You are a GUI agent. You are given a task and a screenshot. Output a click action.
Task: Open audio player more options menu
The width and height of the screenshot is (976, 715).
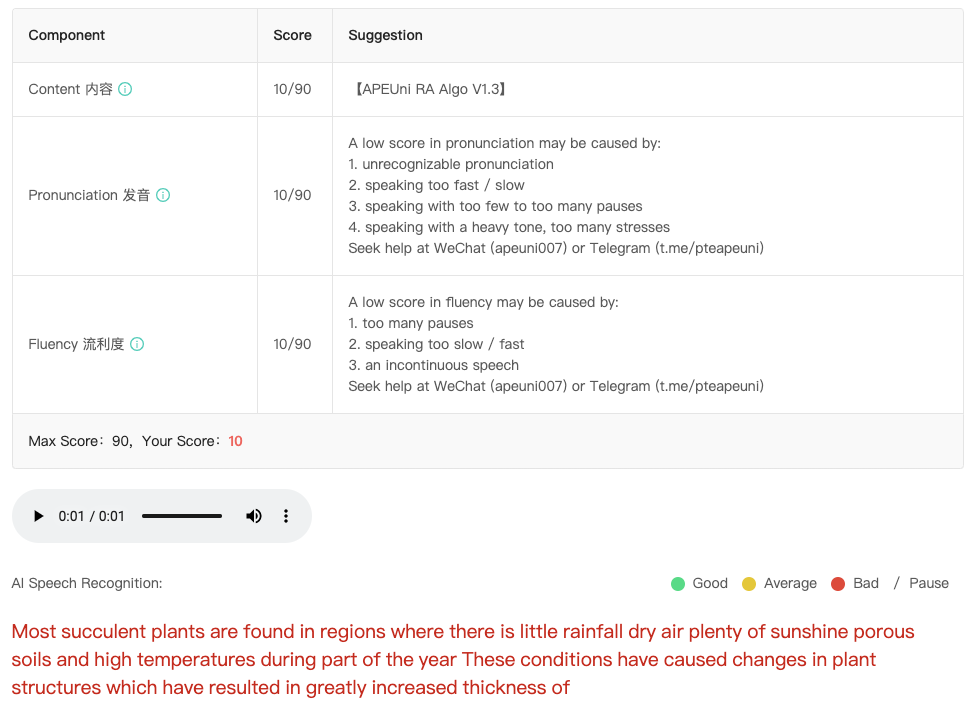click(286, 516)
